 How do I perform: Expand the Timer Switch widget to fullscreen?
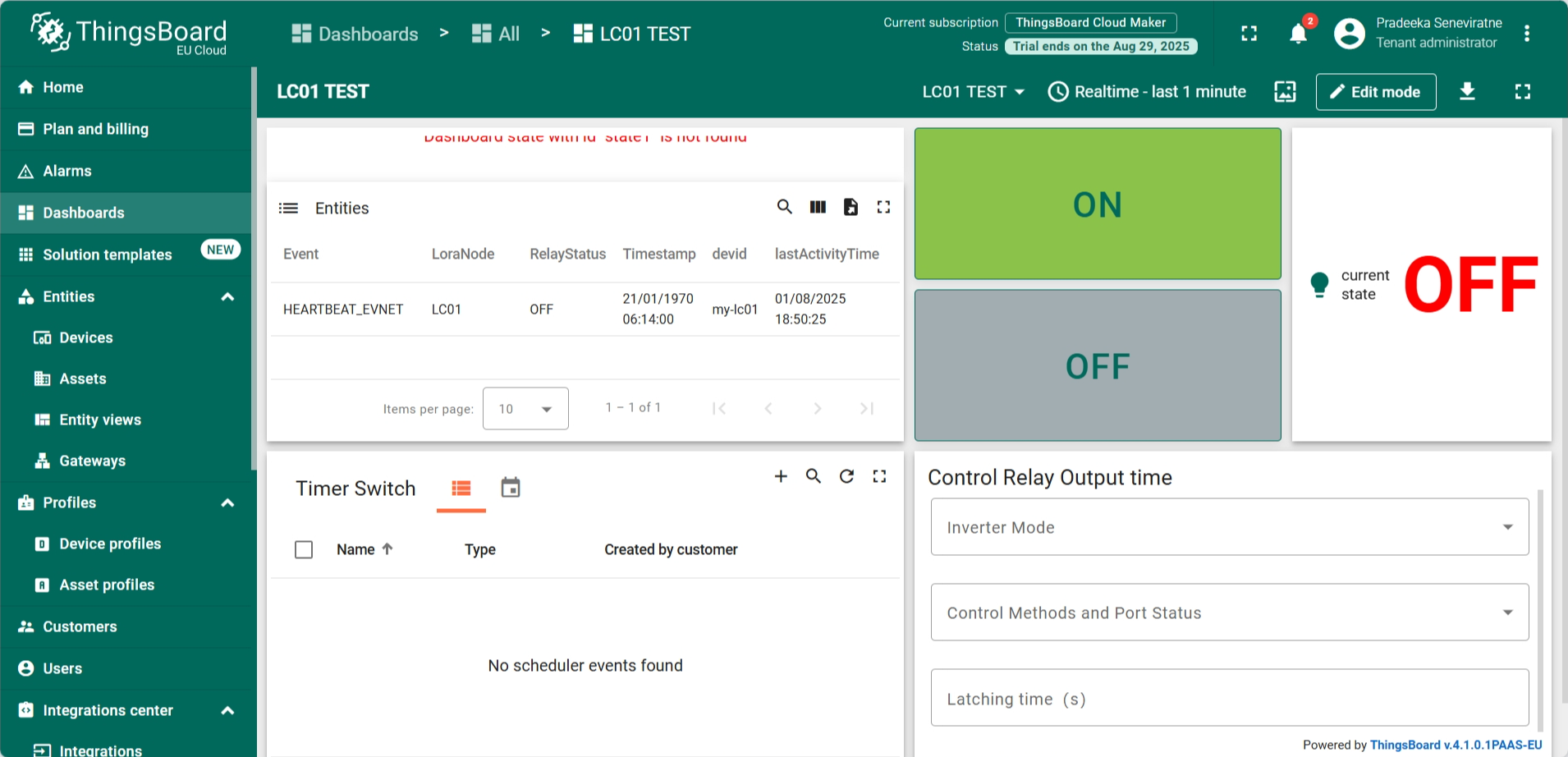click(879, 476)
